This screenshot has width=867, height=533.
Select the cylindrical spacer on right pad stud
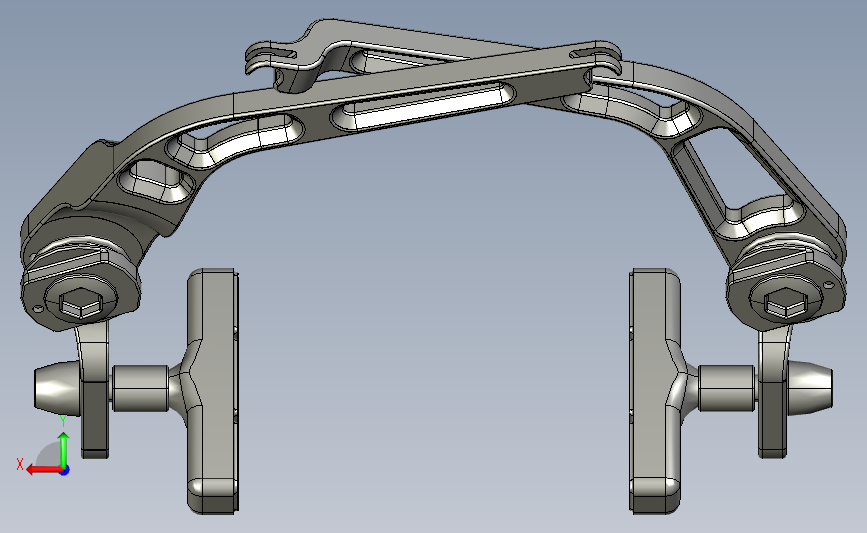(727, 388)
